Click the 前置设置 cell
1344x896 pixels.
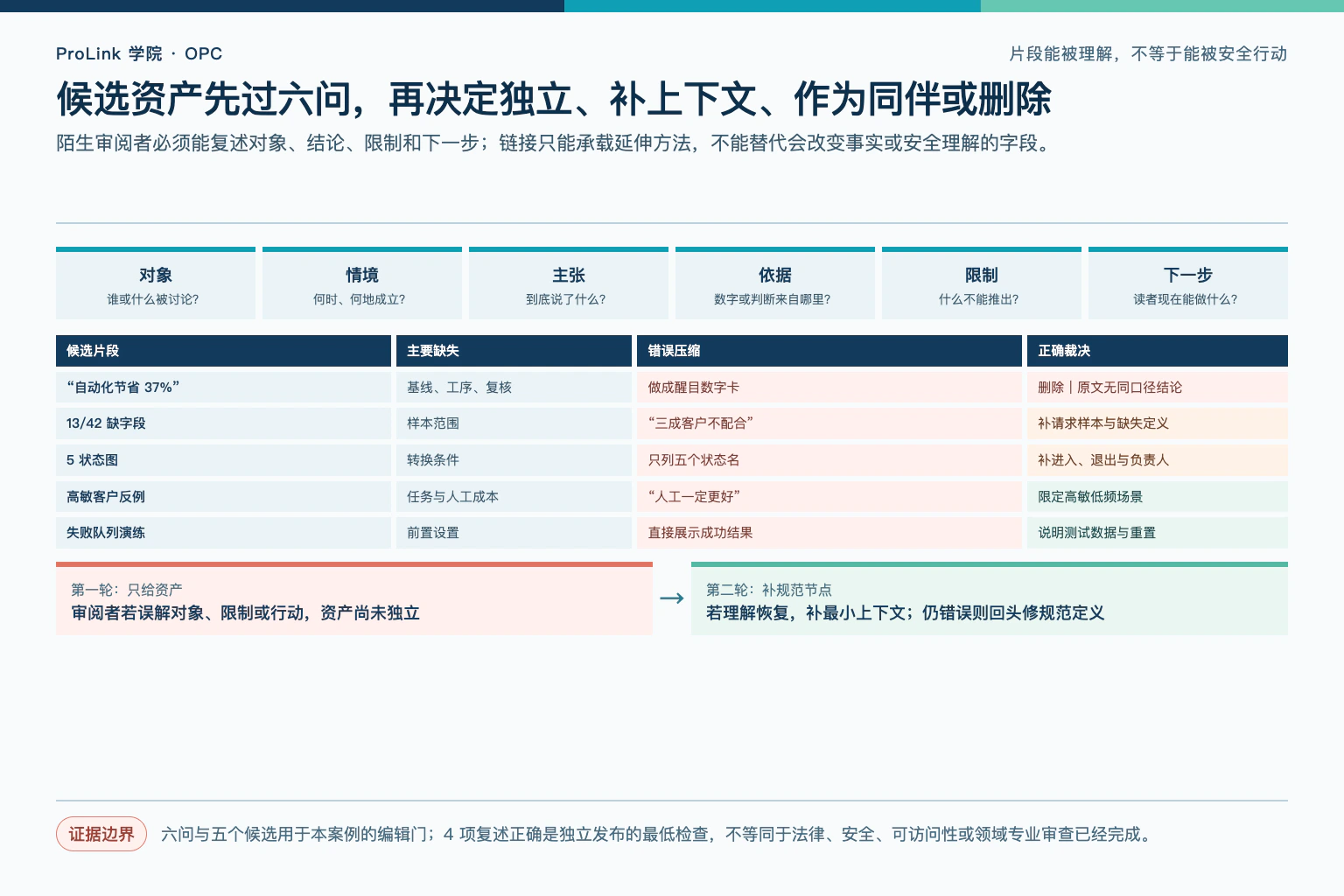[514, 533]
